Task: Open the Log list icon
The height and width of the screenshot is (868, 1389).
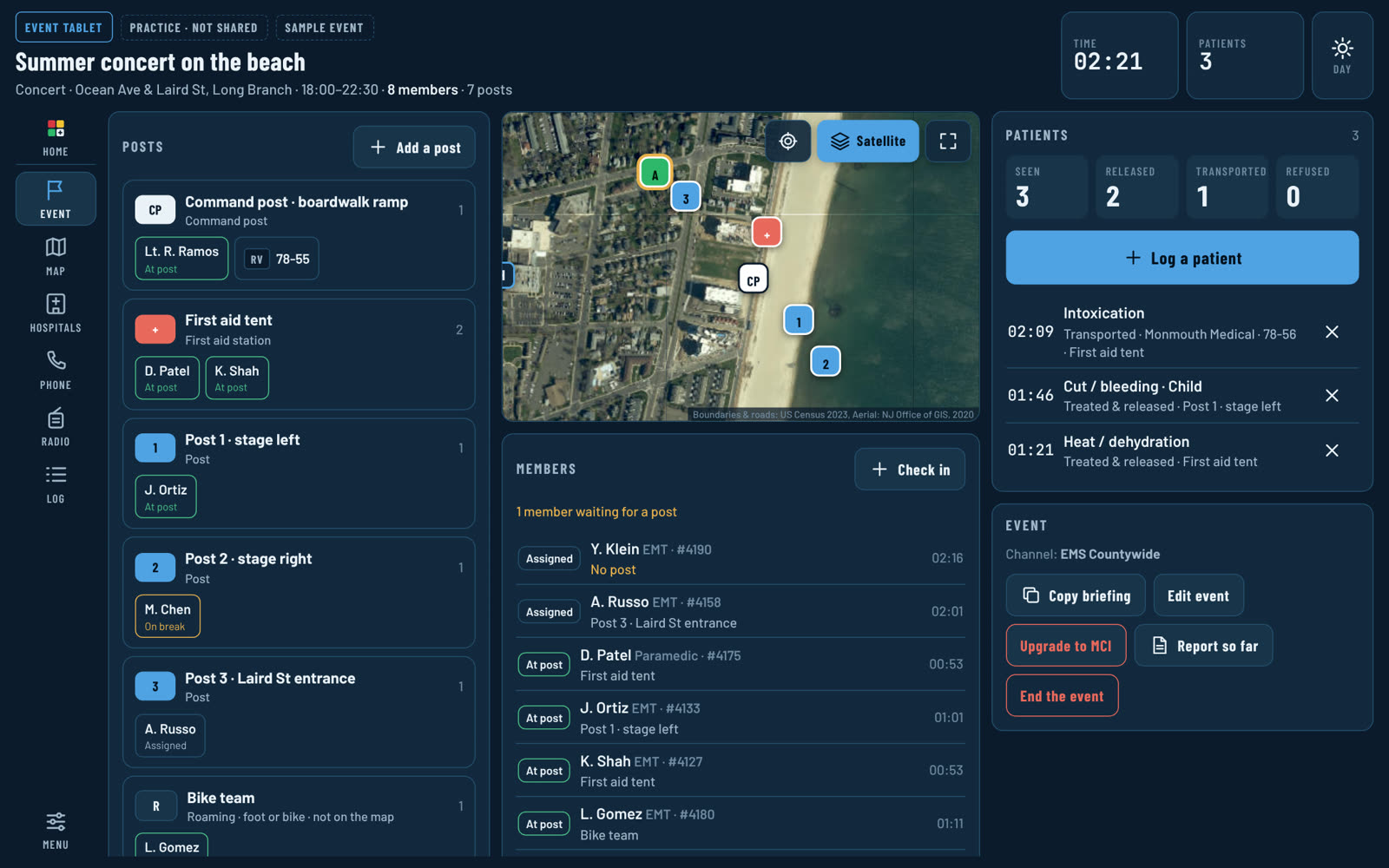Action: pos(56,484)
